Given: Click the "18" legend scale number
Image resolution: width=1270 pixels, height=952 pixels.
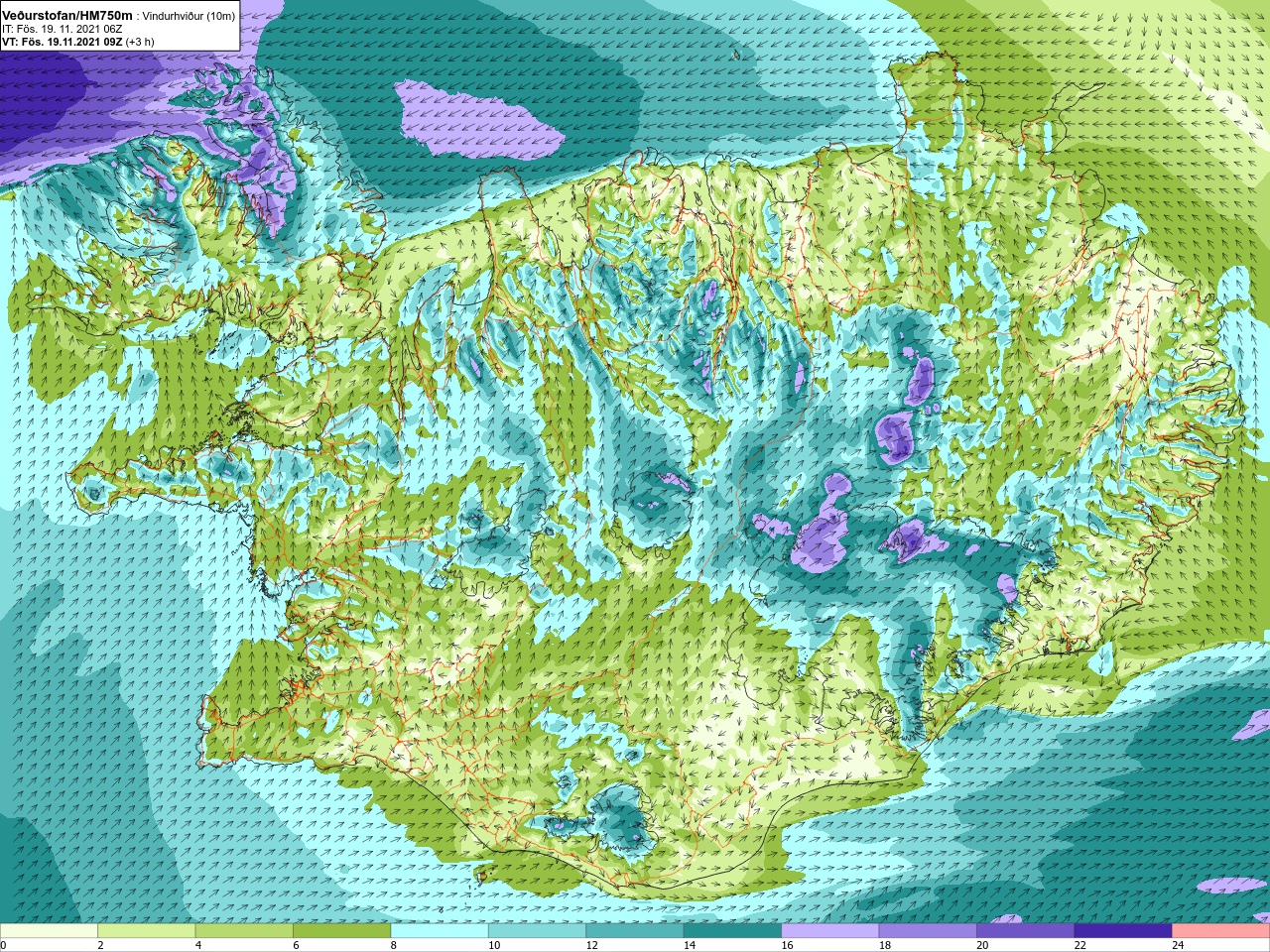Looking at the screenshot, I should point(884,945).
